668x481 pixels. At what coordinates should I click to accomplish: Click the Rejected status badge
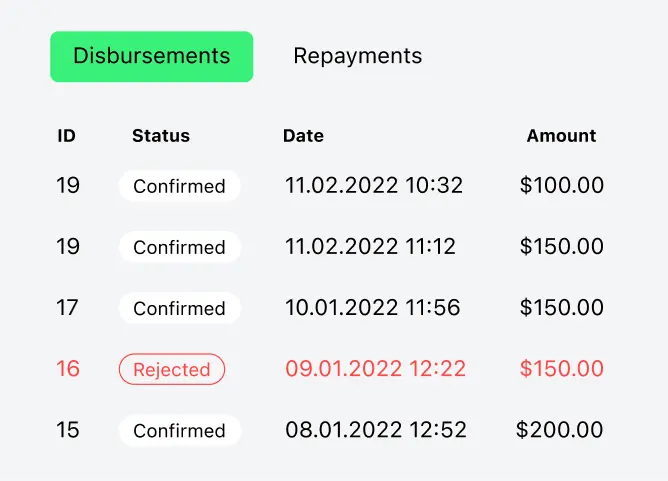tap(172, 369)
